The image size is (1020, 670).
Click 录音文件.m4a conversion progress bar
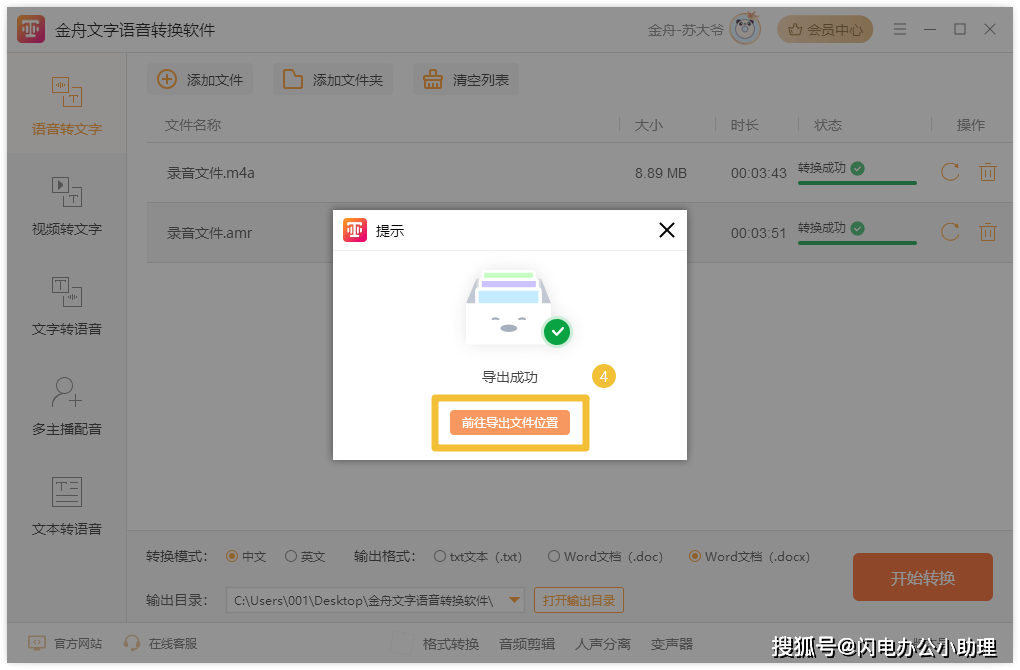coord(857,183)
